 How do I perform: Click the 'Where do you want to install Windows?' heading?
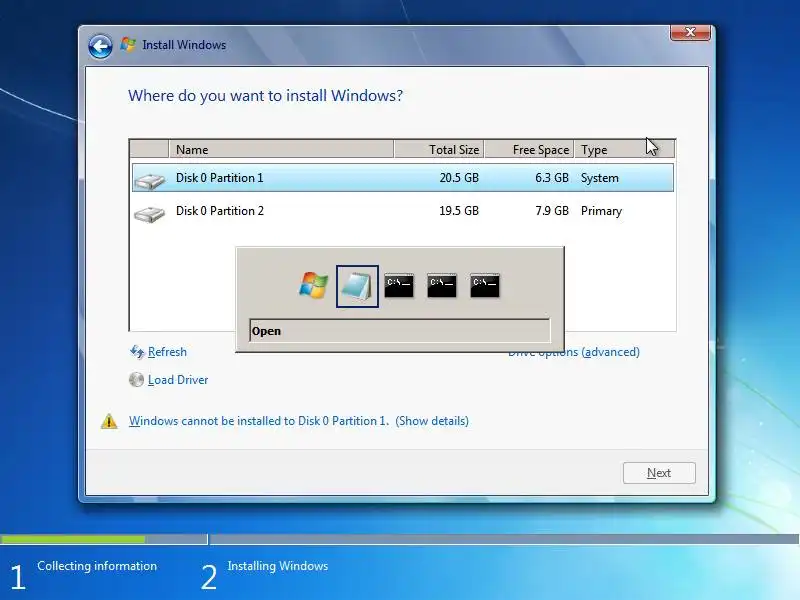point(265,95)
